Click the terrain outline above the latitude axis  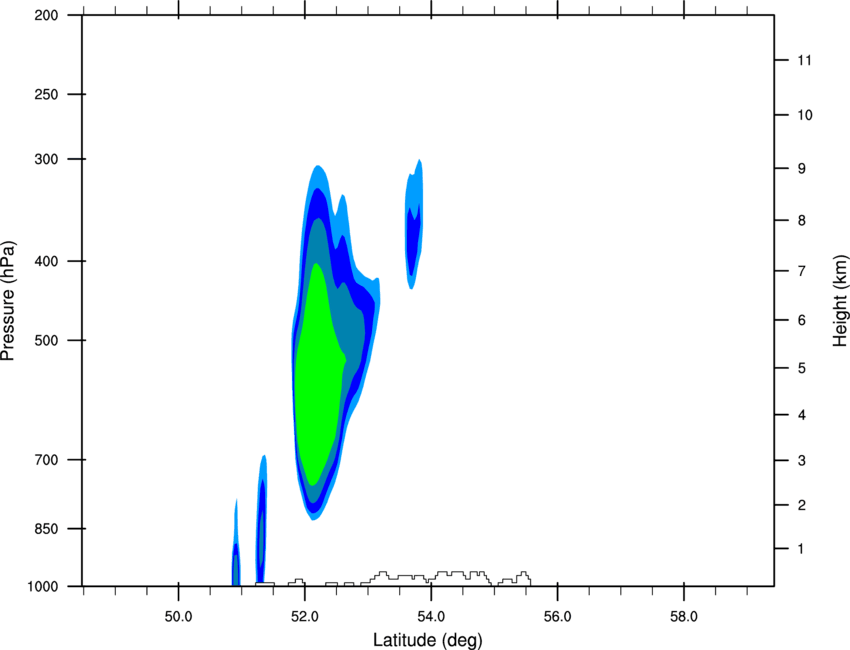(393, 578)
